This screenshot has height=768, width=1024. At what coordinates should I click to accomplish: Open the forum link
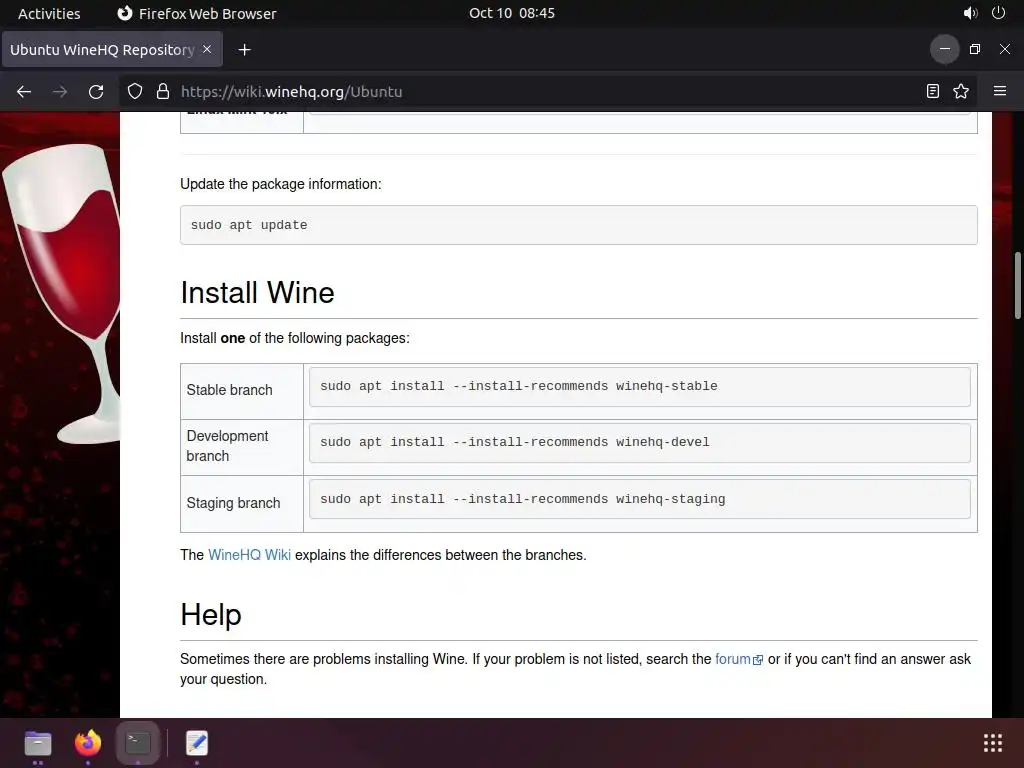click(739, 659)
